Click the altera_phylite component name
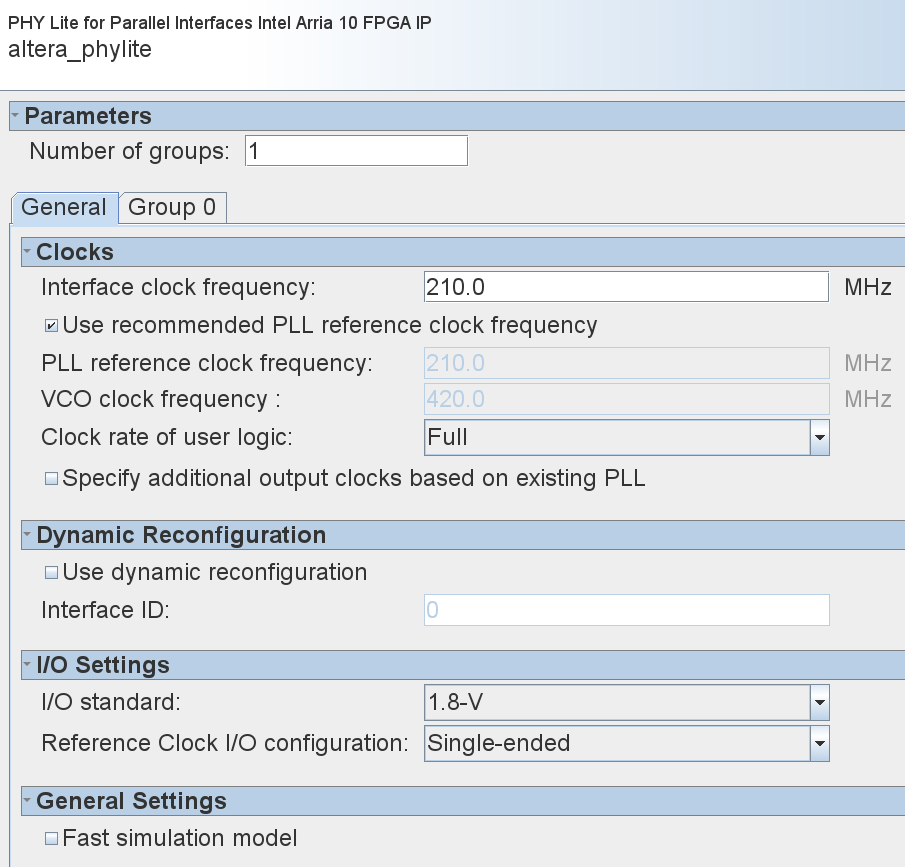Image resolution: width=905 pixels, height=867 pixels. coord(80,49)
